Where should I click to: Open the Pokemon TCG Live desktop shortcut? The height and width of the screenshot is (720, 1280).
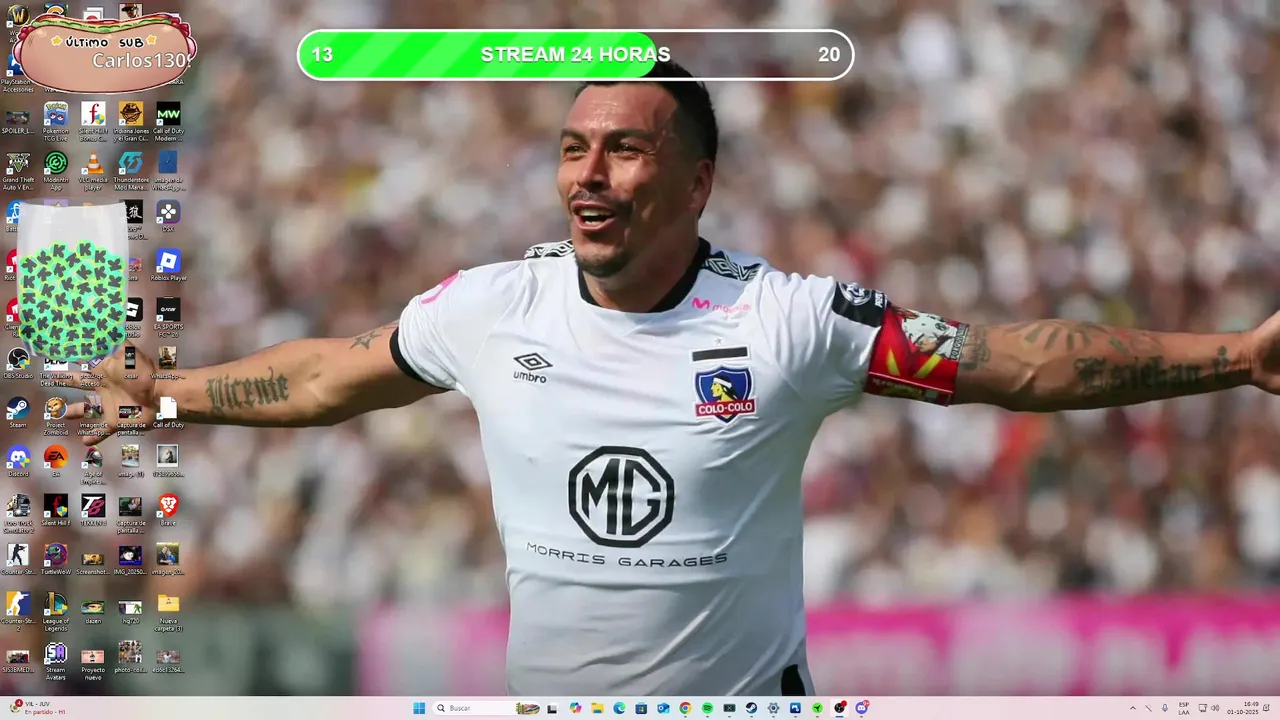pyautogui.click(x=56, y=122)
